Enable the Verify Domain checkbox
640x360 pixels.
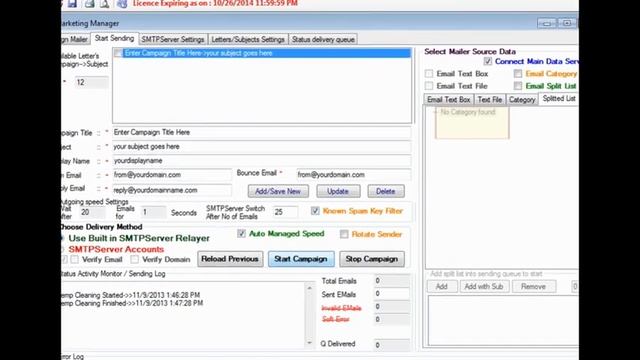[134, 260]
